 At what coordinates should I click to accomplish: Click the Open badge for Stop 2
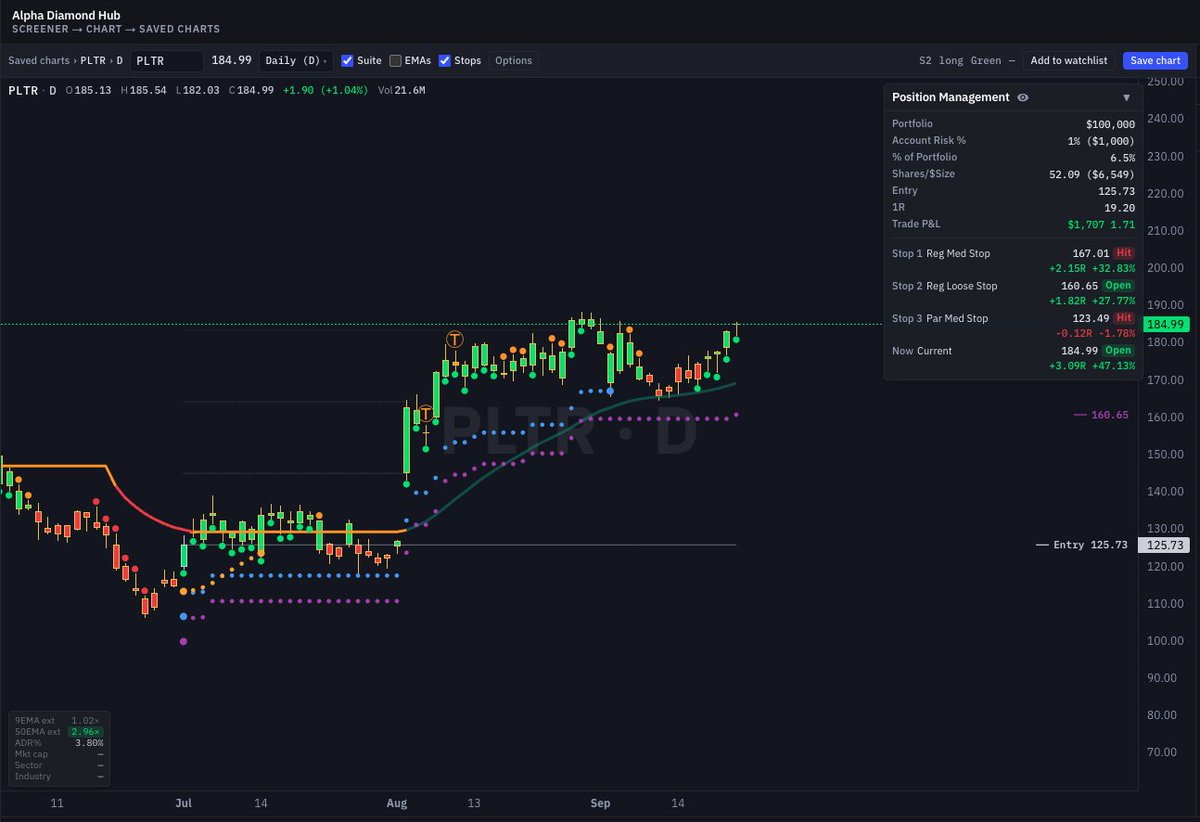coord(1119,286)
